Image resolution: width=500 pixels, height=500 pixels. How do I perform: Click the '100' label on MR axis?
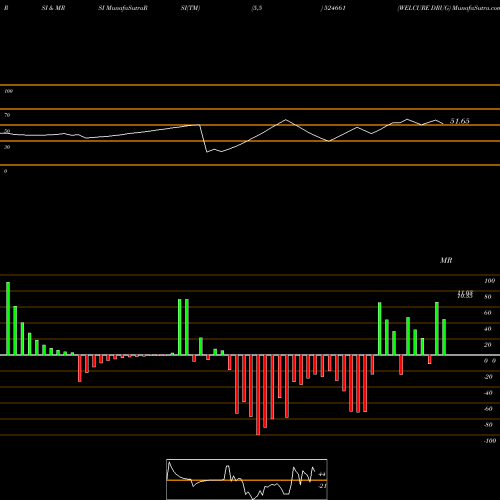[x=489, y=281]
